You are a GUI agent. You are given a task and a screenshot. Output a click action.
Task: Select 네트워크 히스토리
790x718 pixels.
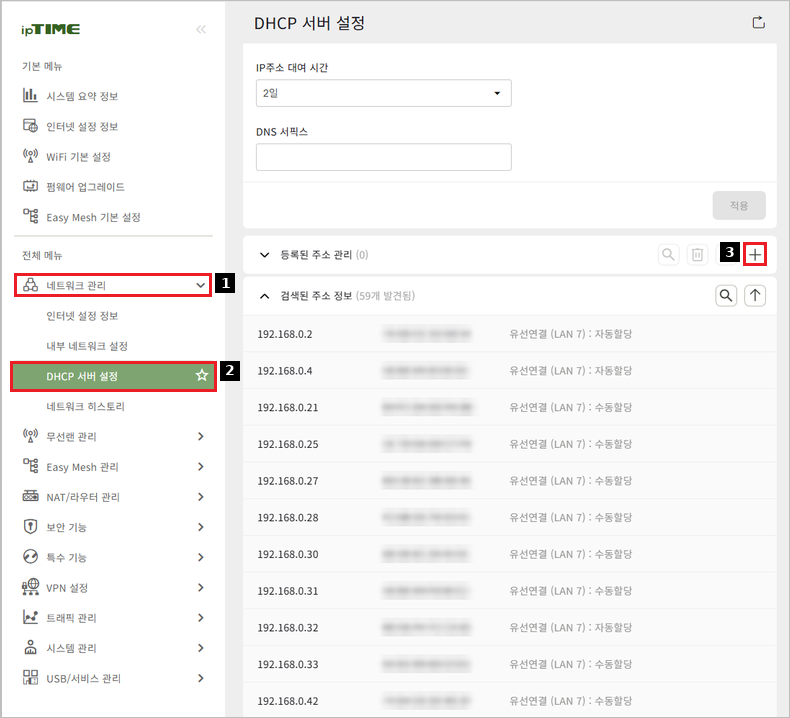85,407
